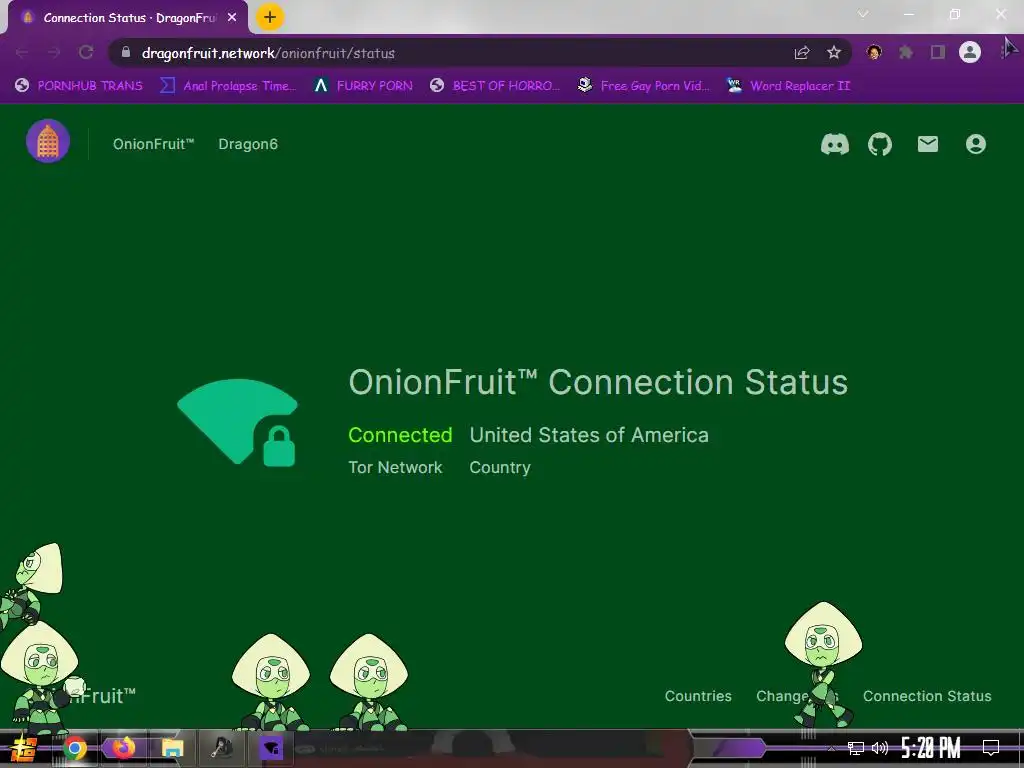This screenshot has height=768, width=1024.
Task: Select the Connection Status · DragonFruit tab
Action: tap(128, 18)
